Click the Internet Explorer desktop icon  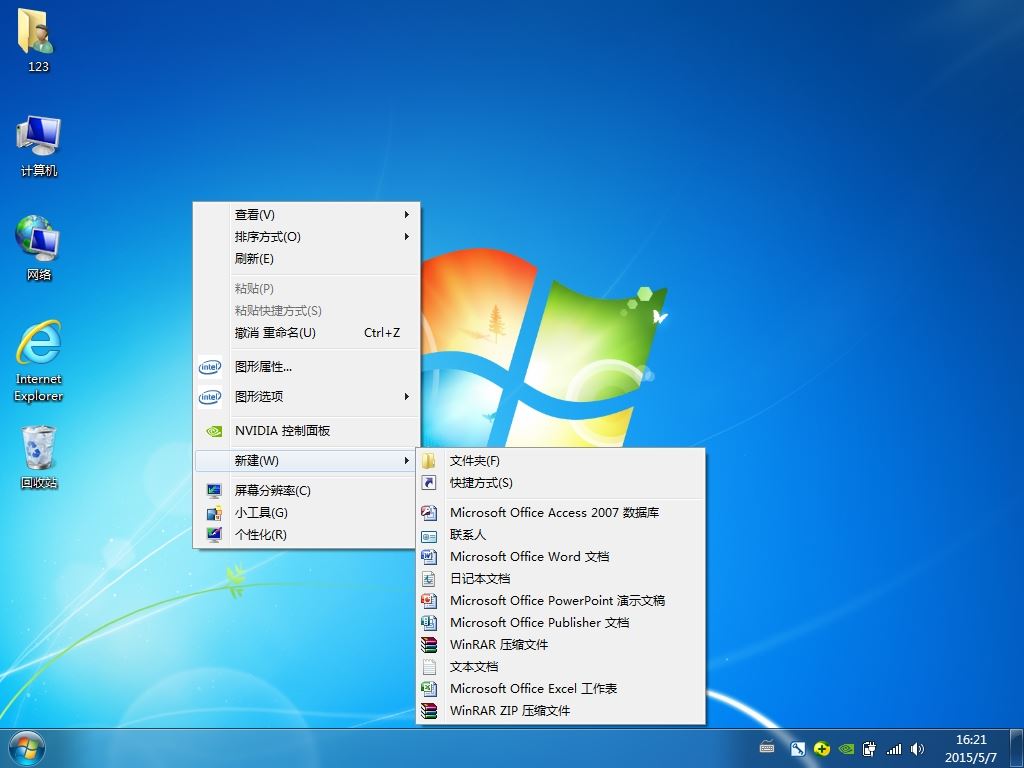tap(39, 360)
